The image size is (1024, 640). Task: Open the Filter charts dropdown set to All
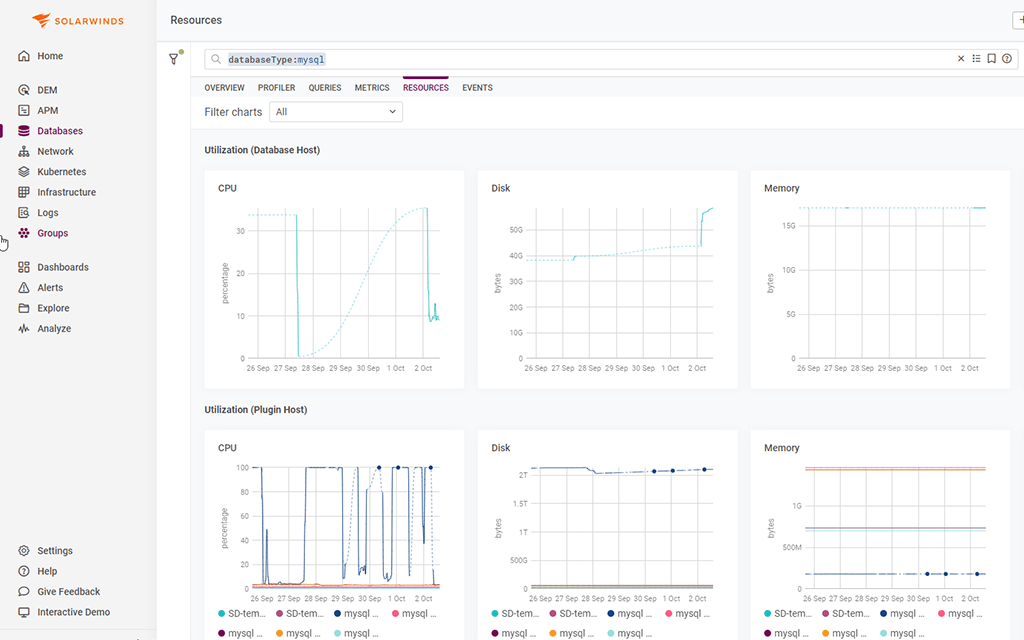point(335,112)
